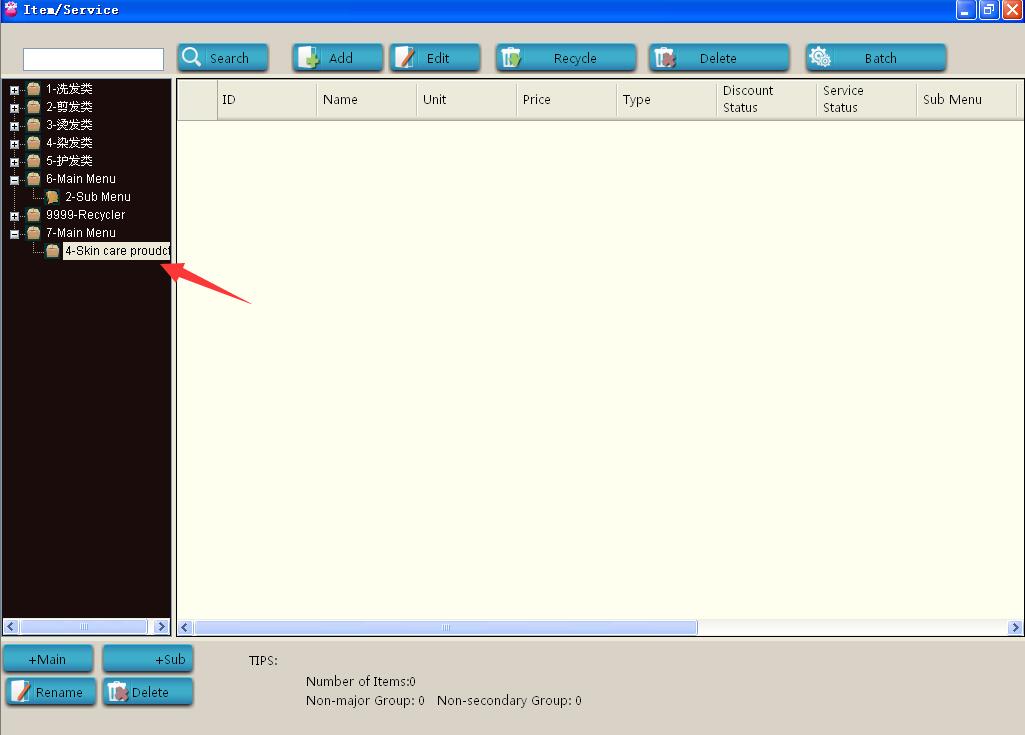Expand the 9999-Recycler node
The height and width of the screenshot is (735, 1025).
(x=14, y=216)
